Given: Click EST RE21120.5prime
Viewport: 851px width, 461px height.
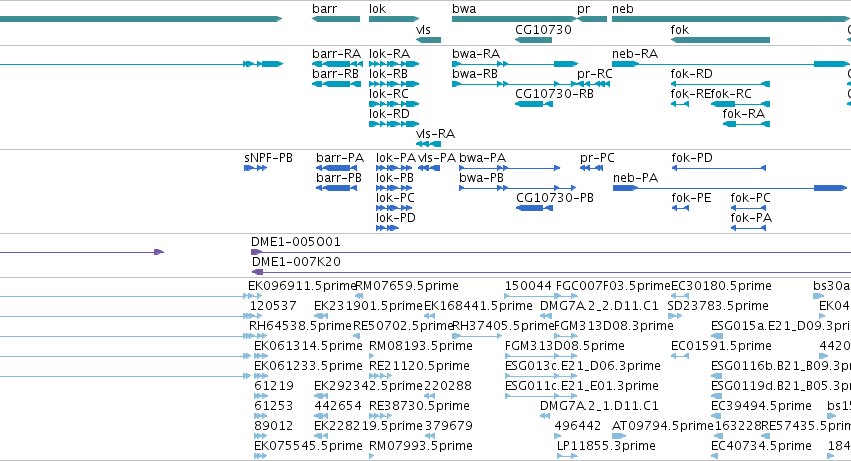Looking at the screenshot, I should pyautogui.click(x=419, y=367).
